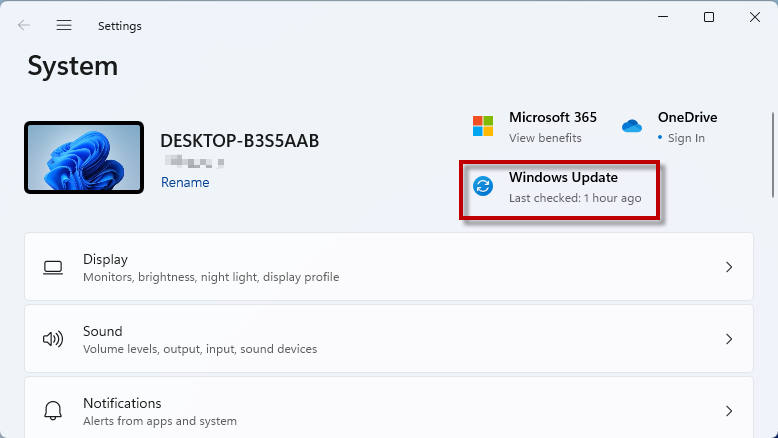Click the System page heading
Image resolution: width=778 pixels, height=438 pixels.
[73, 66]
